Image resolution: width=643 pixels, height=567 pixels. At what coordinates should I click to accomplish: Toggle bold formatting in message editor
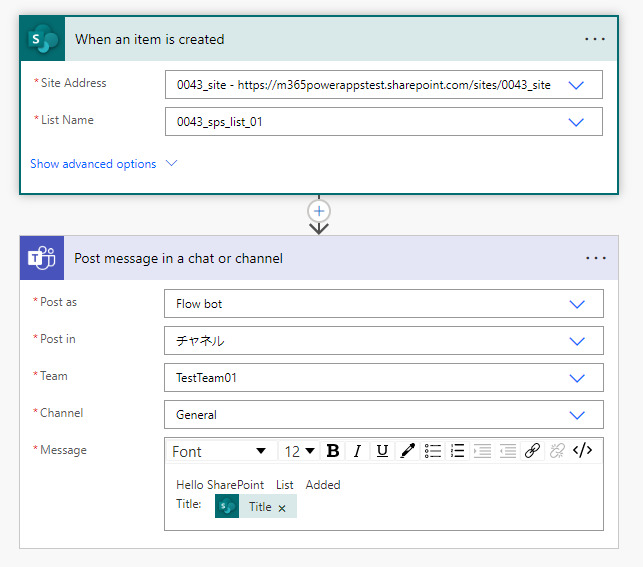pyautogui.click(x=333, y=451)
